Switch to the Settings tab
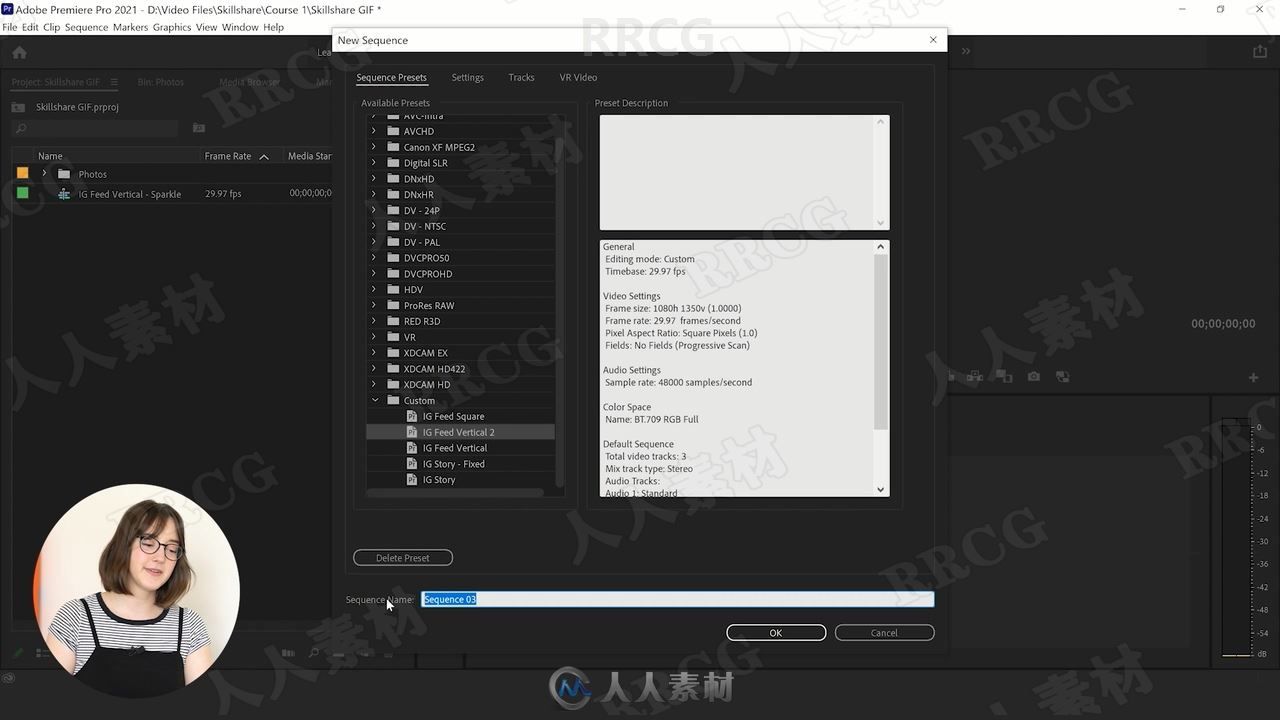This screenshot has height=720, width=1280. coord(467,77)
